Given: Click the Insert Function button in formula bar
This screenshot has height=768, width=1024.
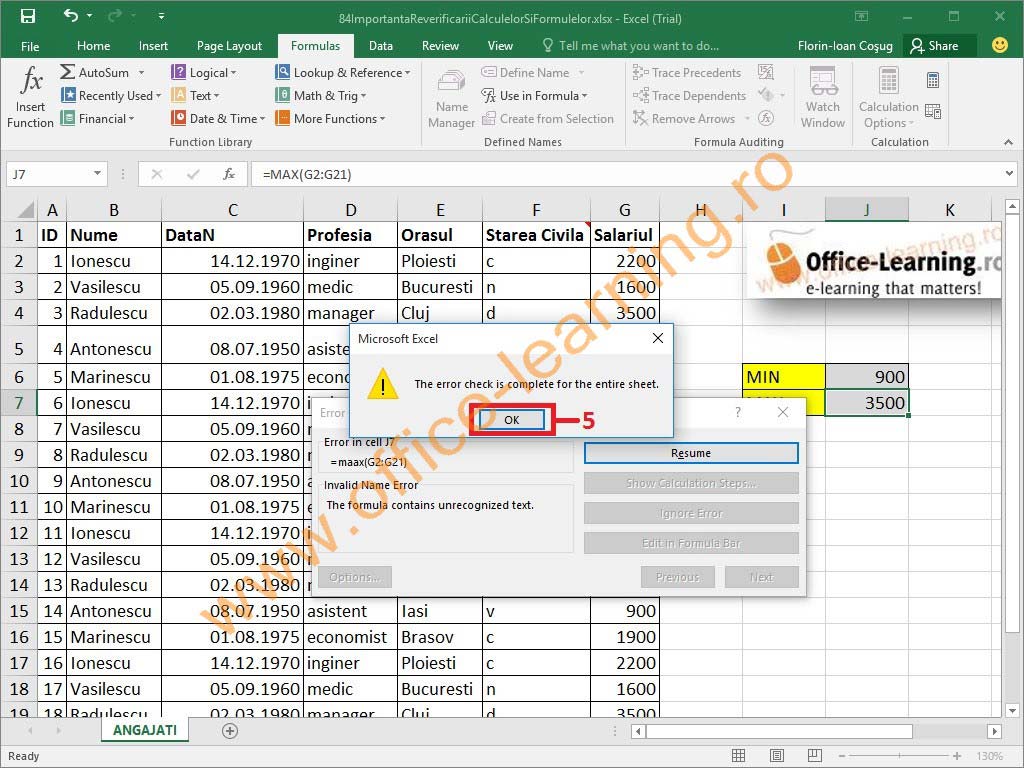Looking at the screenshot, I should 229,174.
